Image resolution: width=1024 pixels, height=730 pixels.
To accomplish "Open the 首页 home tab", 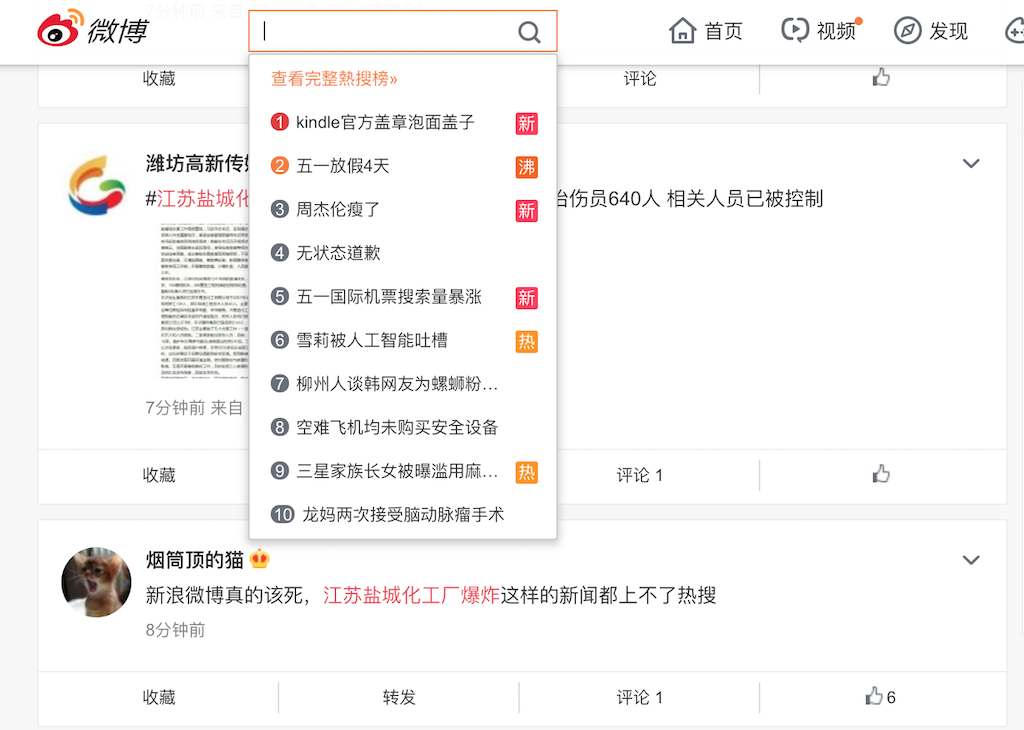I will tap(706, 31).
